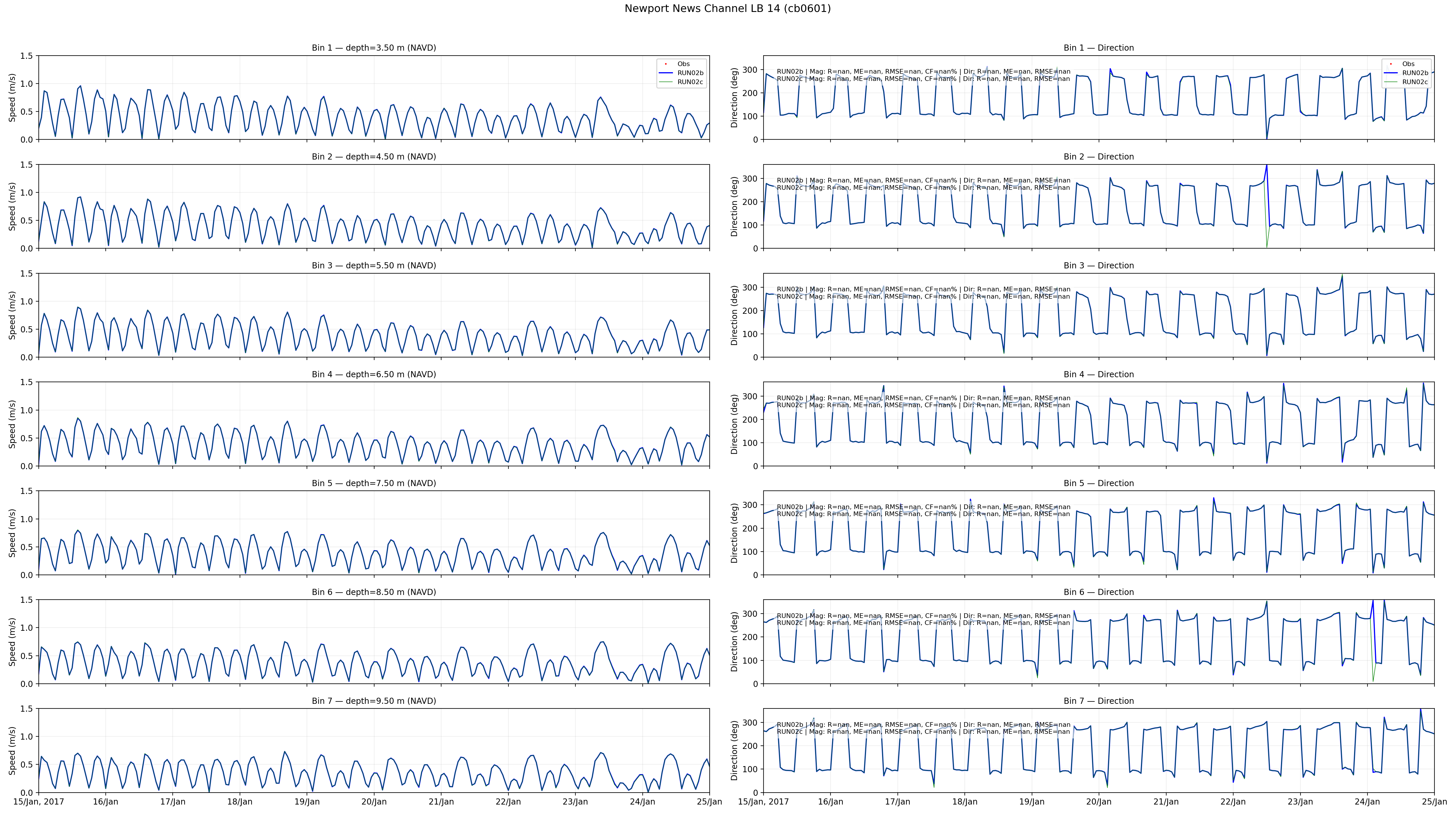The image size is (1456, 815).
Task: Click the Bin 1 depth=3.50 m subplot title
Action: point(374,48)
